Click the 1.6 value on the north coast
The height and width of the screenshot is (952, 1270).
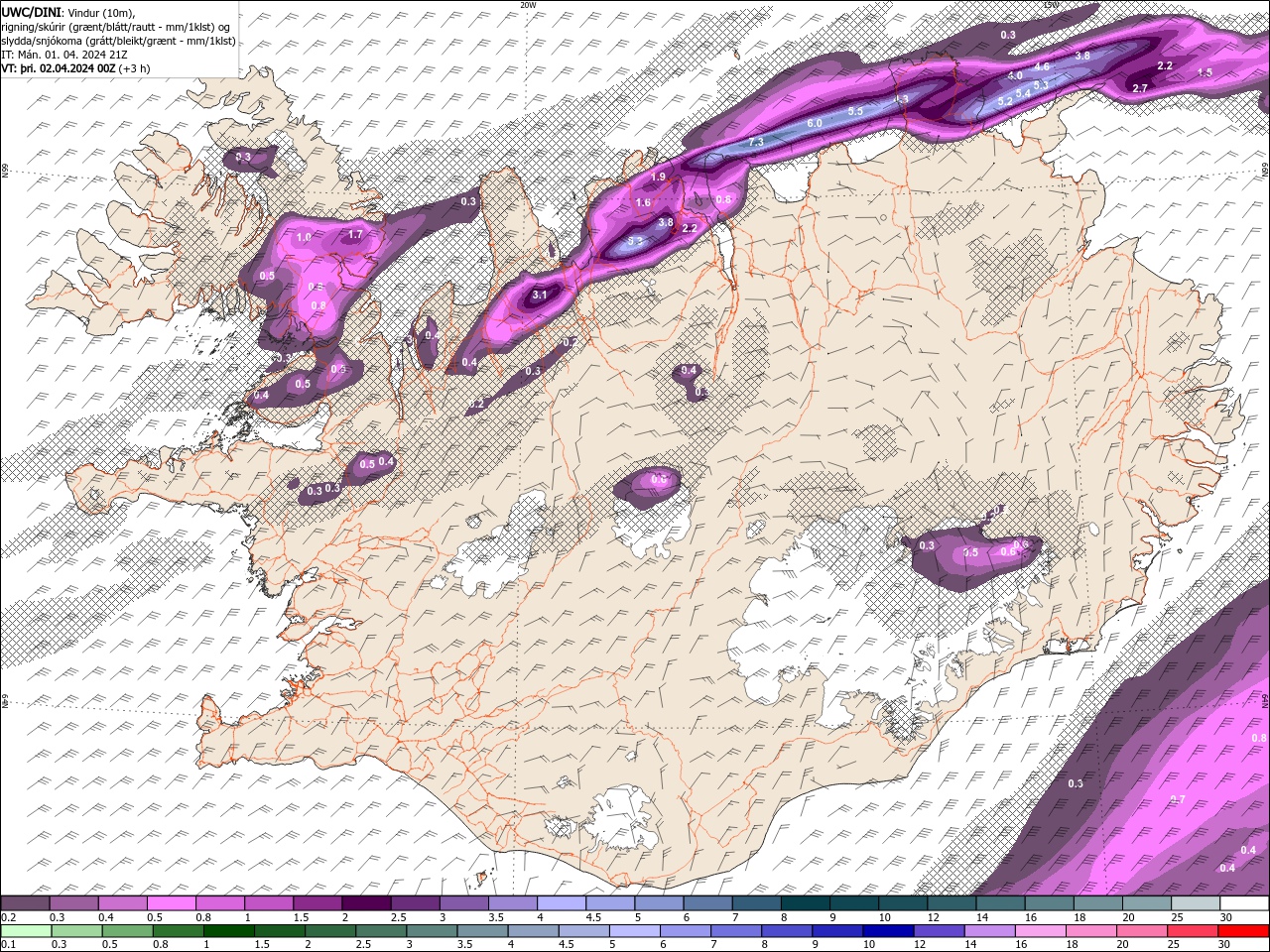[x=643, y=202]
